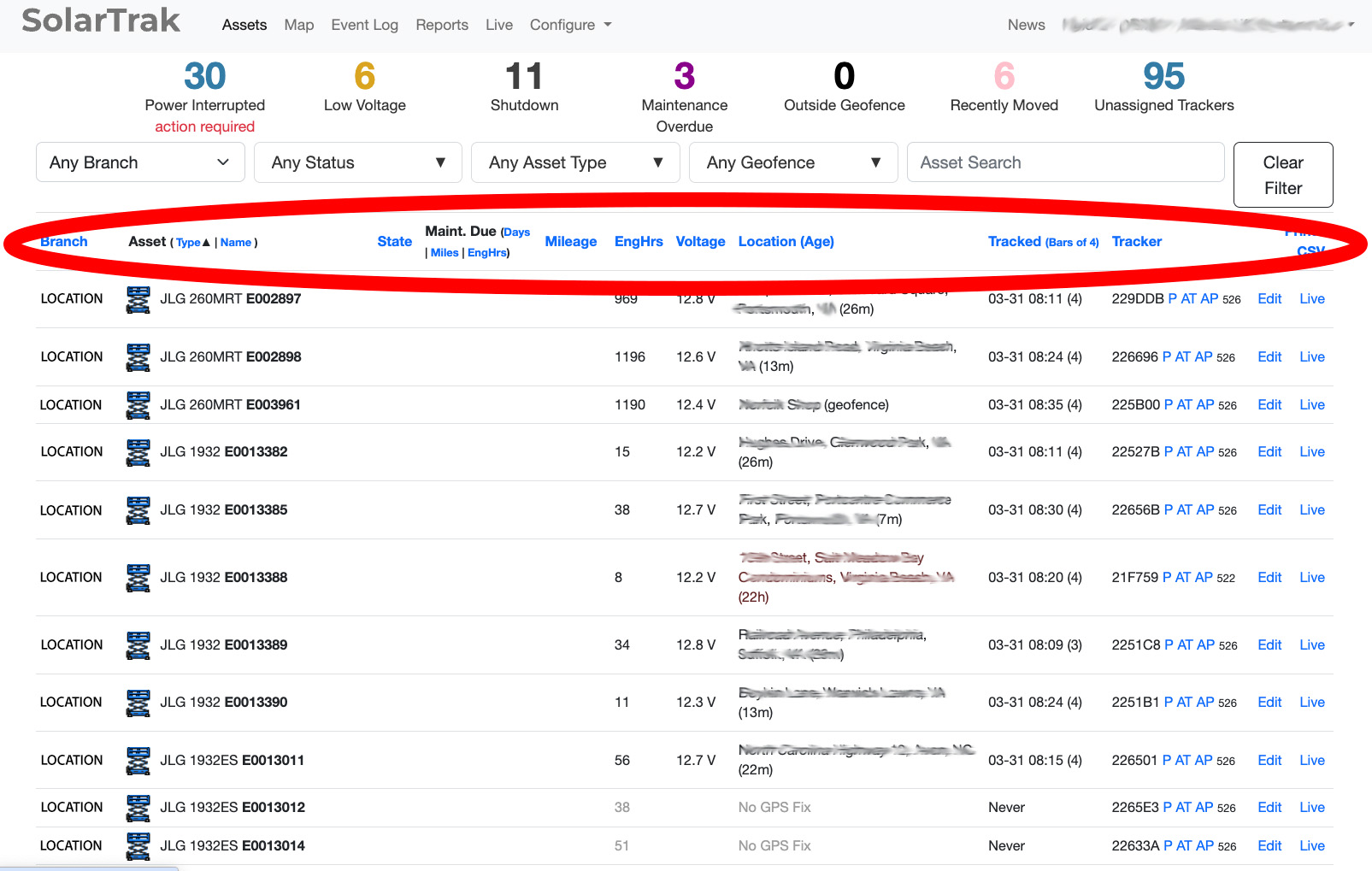Click scissor lift icon for JLG 1932 E0013382

click(138, 452)
